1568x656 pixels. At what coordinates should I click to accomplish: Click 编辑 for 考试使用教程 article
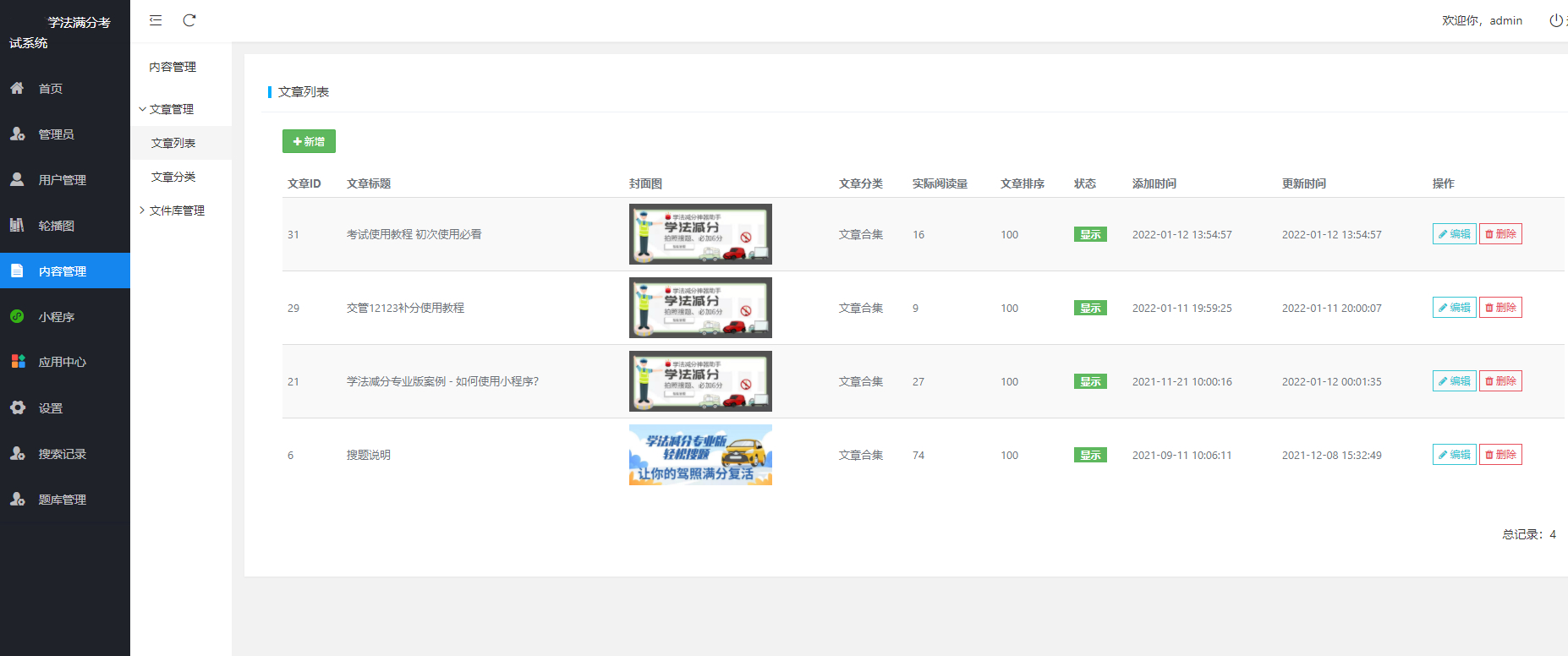click(x=1454, y=234)
